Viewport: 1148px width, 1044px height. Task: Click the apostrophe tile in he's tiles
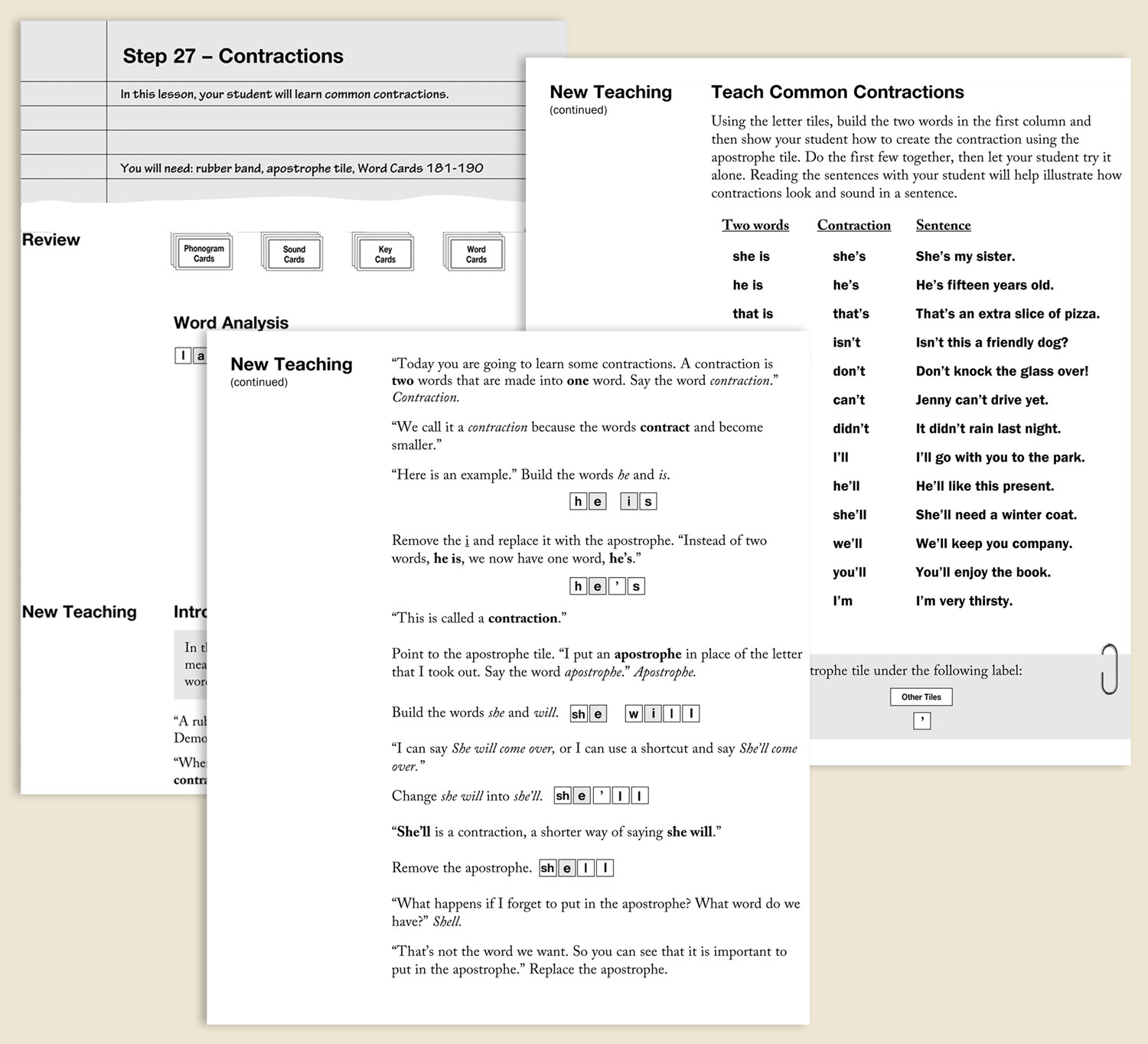(x=617, y=586)
